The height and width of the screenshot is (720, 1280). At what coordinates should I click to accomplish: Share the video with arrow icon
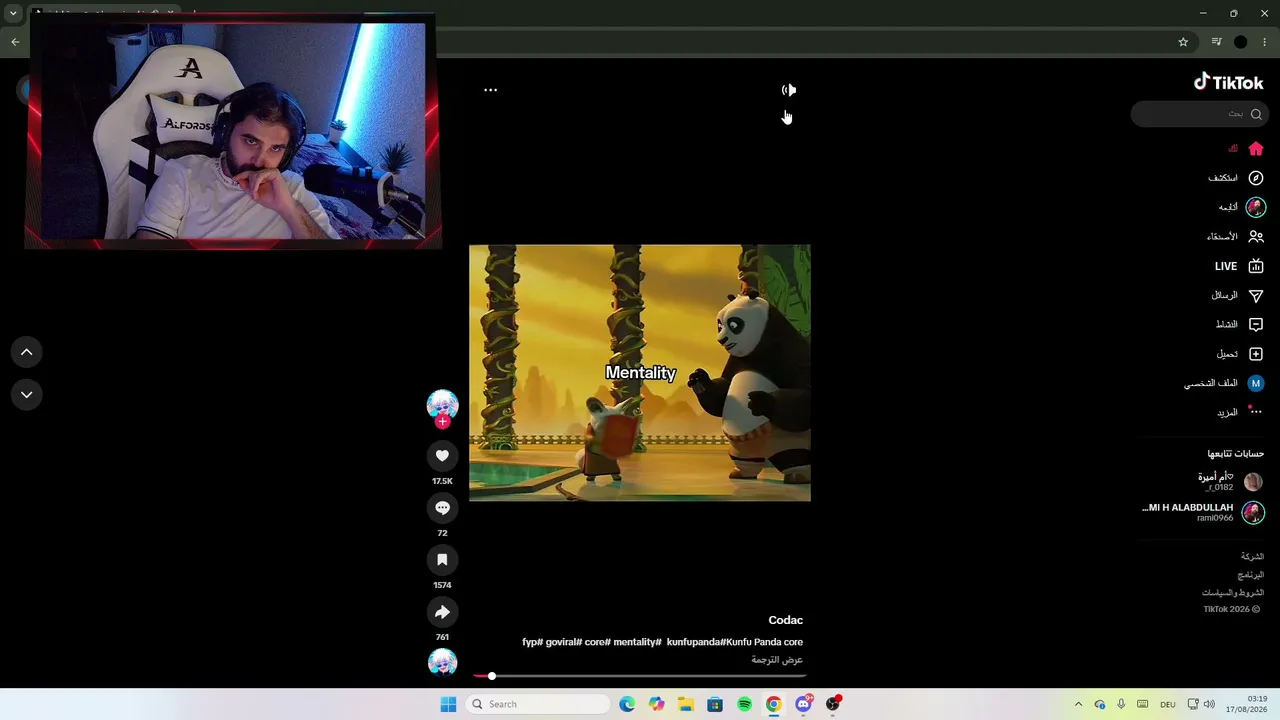click(x=442, y=612)
